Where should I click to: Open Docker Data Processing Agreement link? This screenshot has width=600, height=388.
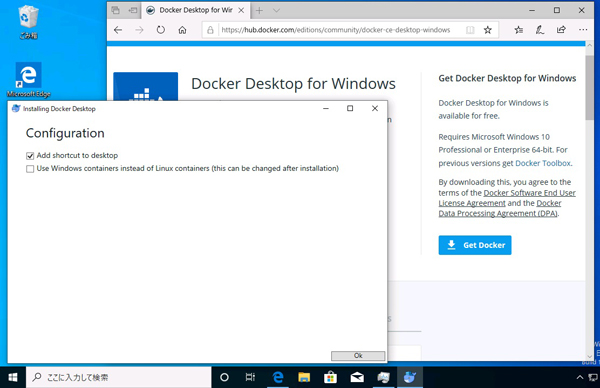coord(500,209)
